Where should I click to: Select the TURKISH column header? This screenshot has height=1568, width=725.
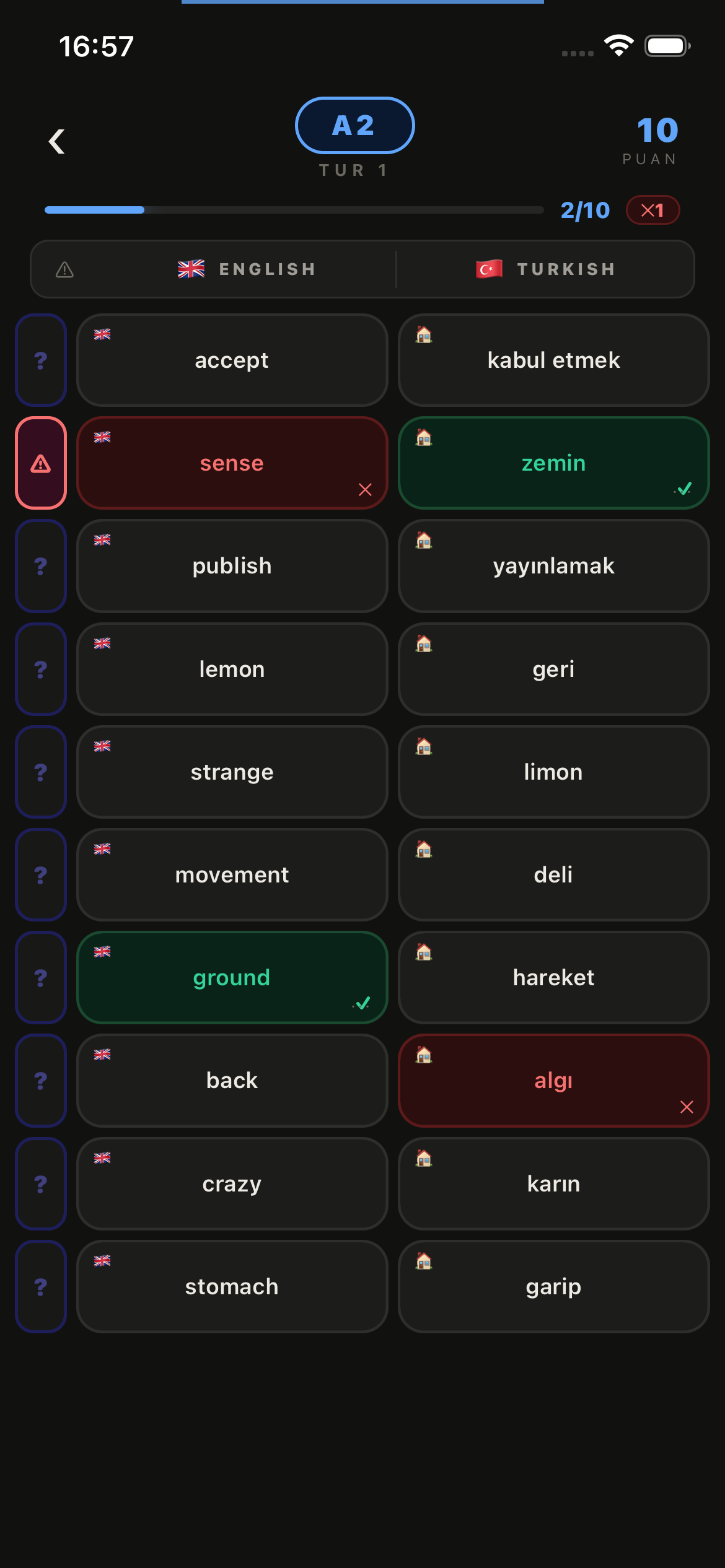pyautogui.click(x=546, y=269)
